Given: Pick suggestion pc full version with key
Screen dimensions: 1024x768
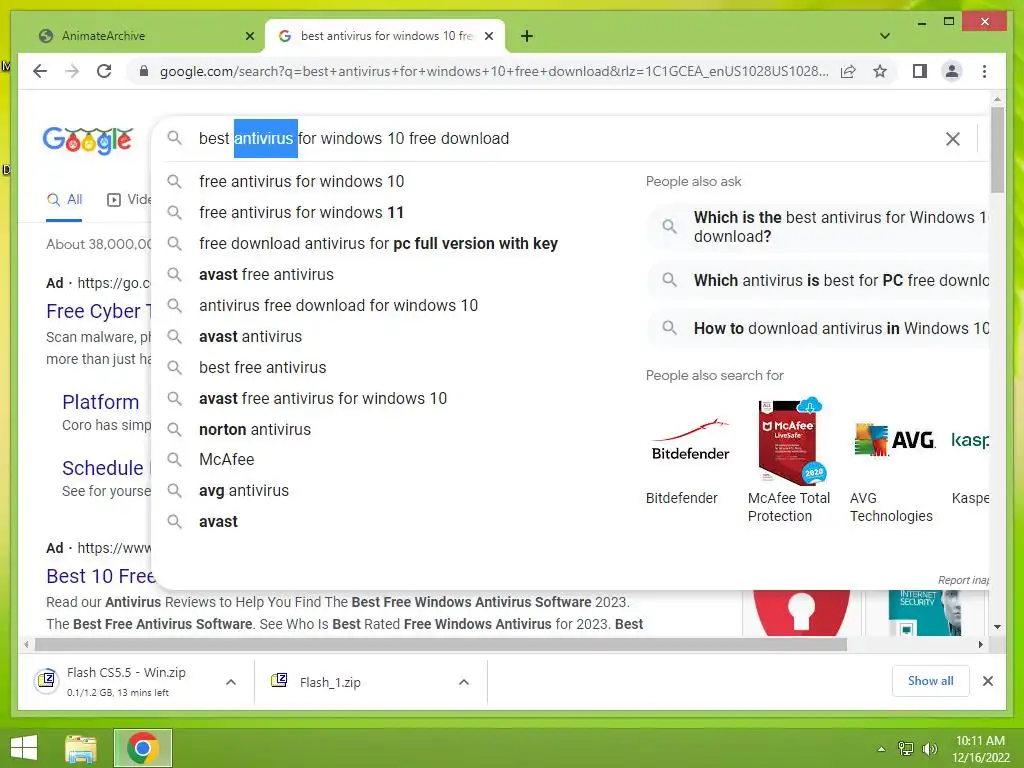Looking at the screenshot, I should pos(379,244).
